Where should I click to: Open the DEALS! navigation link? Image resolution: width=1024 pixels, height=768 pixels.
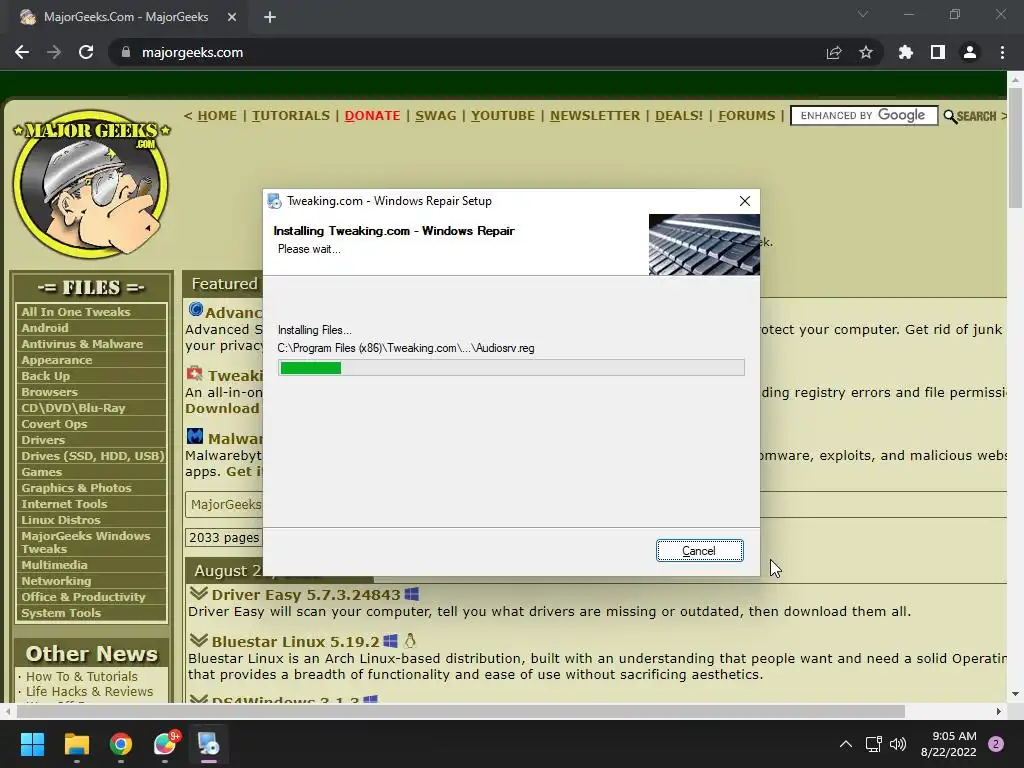(x=679, y=116)
